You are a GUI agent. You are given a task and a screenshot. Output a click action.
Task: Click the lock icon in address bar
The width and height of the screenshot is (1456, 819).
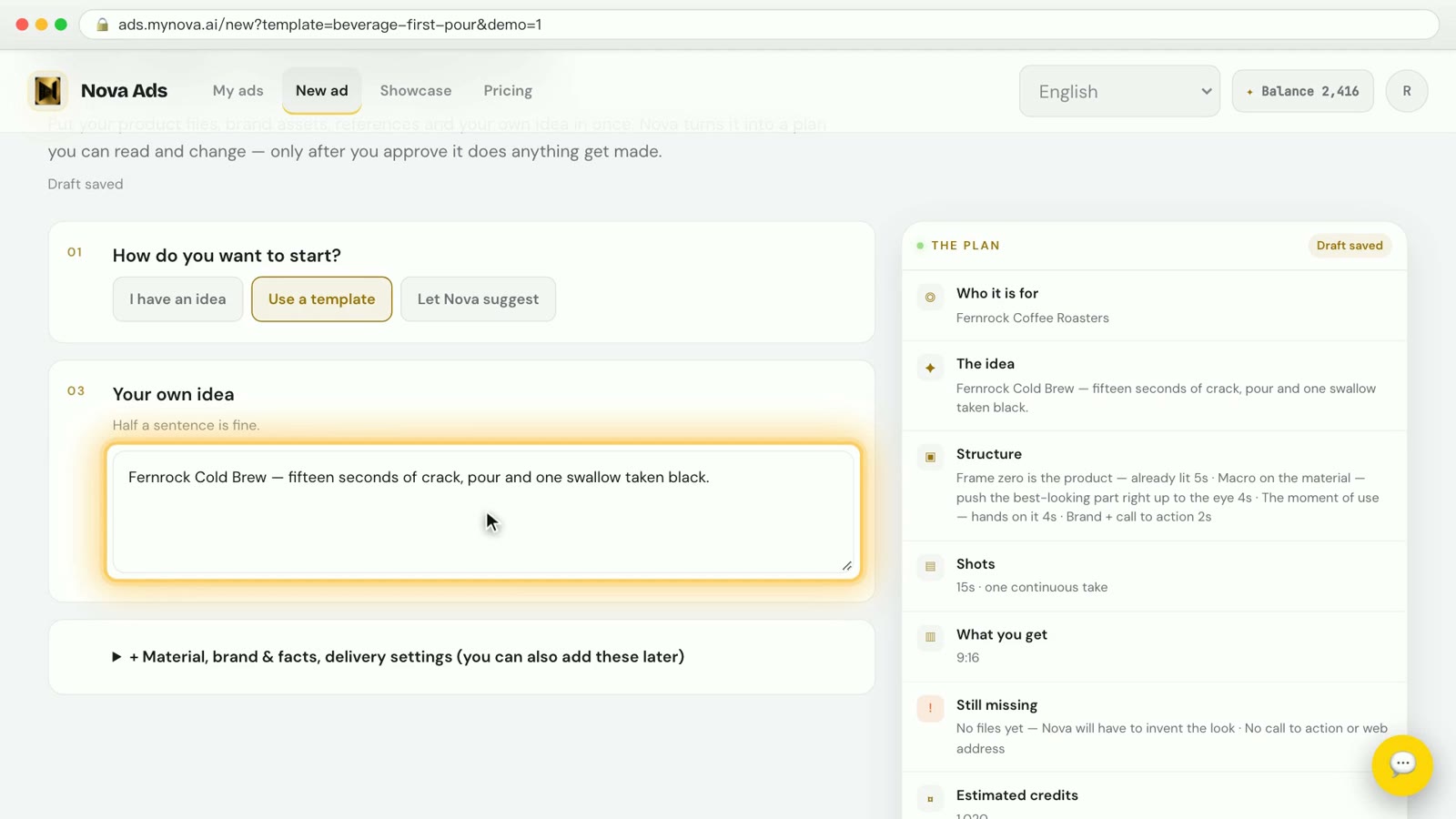(103, 25)
